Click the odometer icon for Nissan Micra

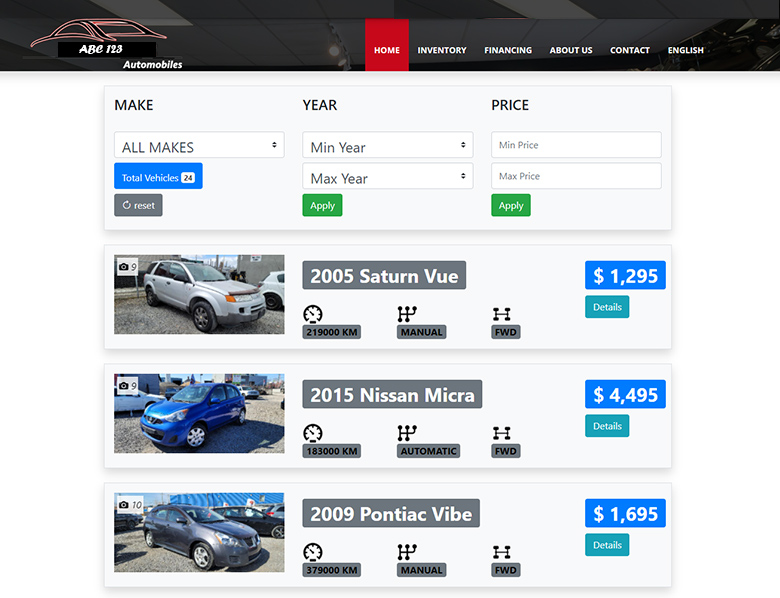[x=313, y=433]
